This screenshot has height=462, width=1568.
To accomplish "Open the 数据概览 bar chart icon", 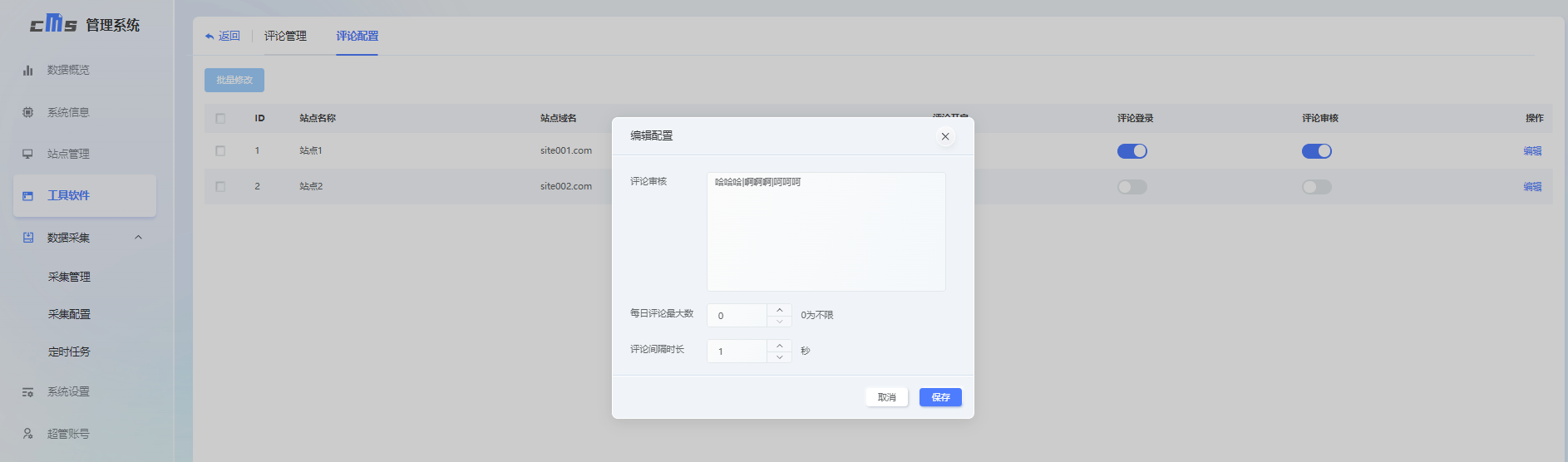I will click(x=27, y=70).
